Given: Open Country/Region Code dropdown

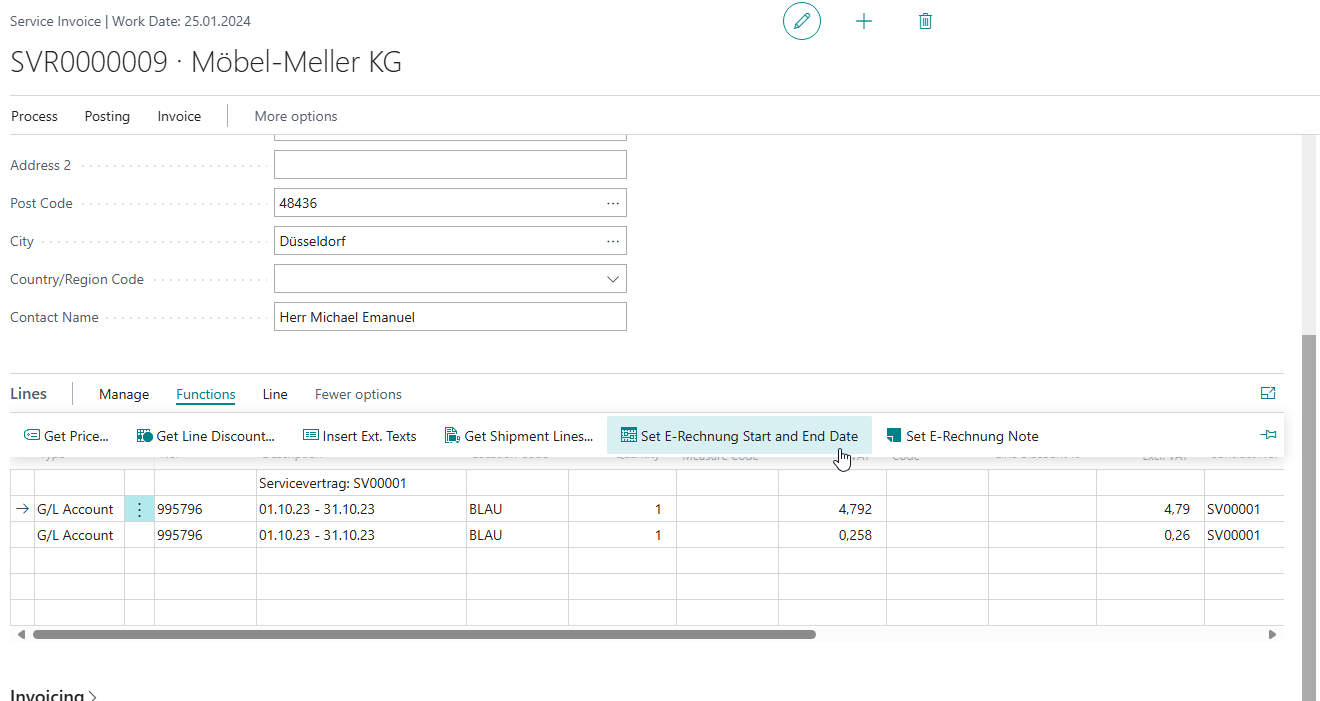Looking at the screenshot, I should [x=613, y=279].
